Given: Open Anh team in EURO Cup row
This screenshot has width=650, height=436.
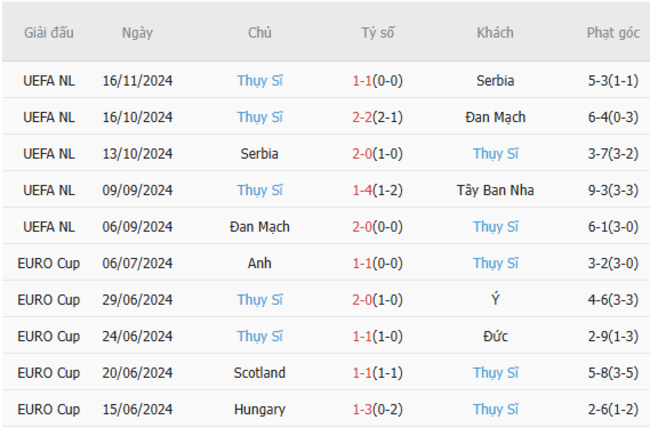Looking at the screenshot, I should click(x=260, y=263).
